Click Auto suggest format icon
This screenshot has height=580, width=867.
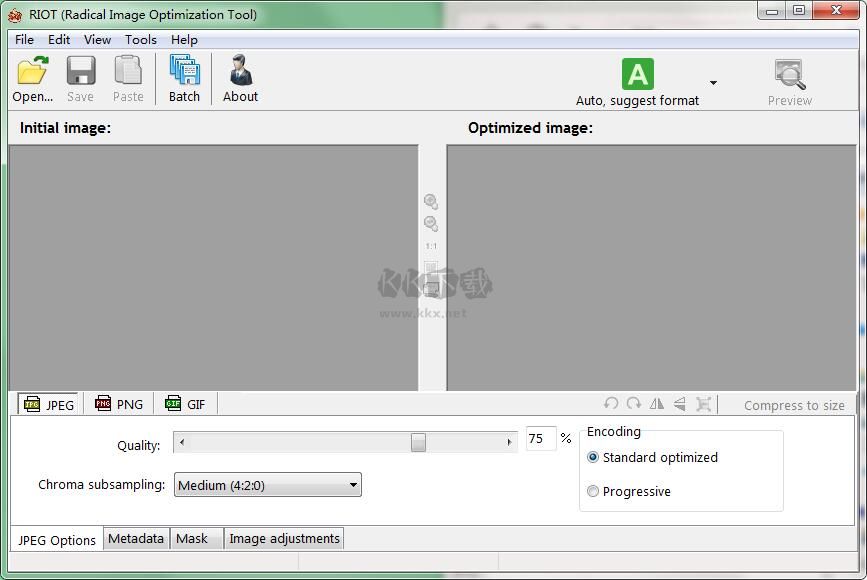637,75
